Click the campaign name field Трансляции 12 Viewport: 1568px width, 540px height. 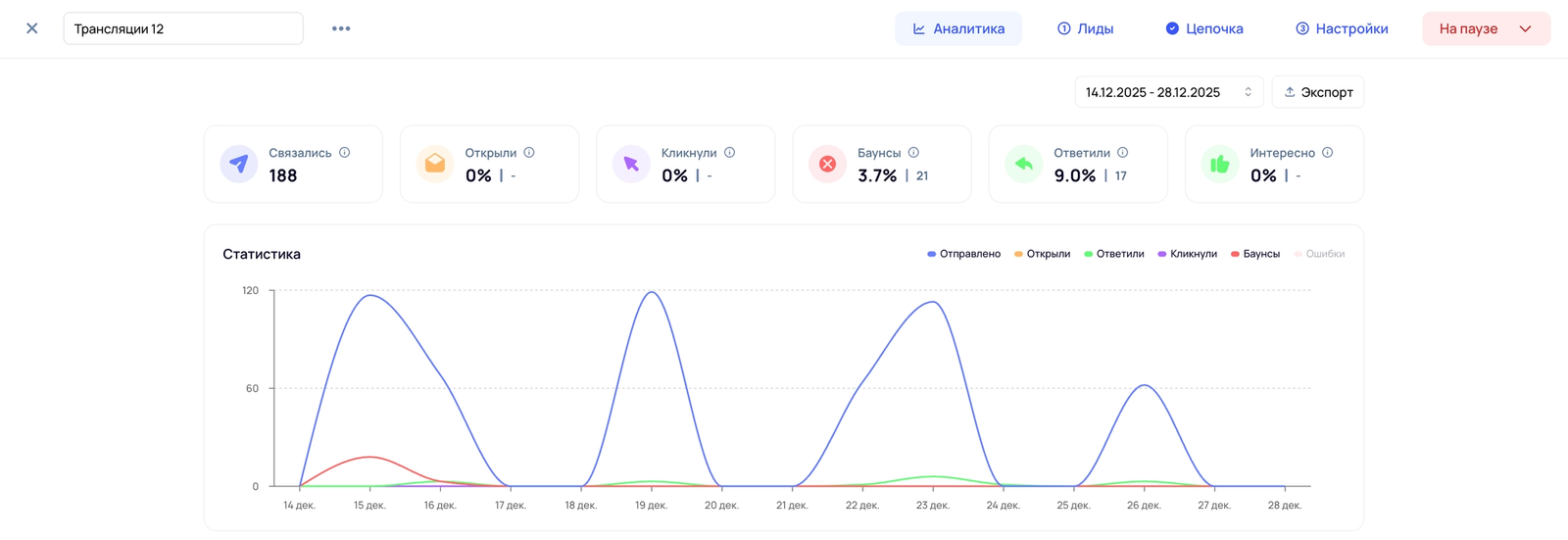[183, 28]
